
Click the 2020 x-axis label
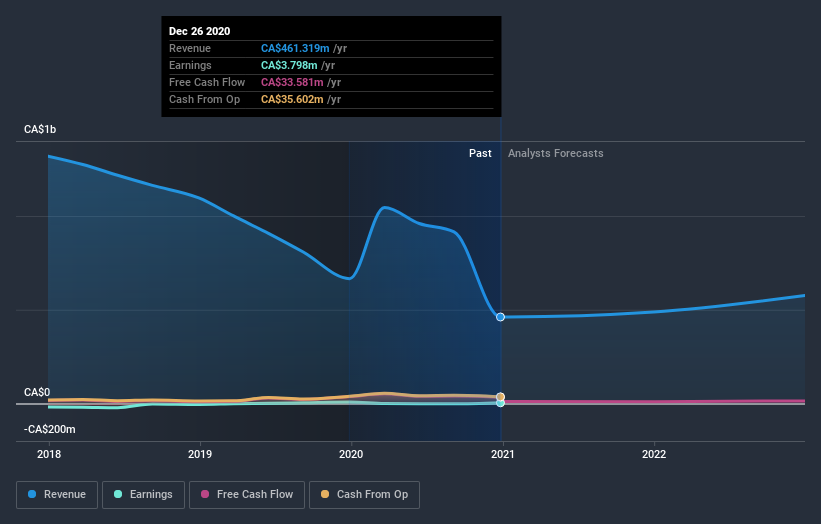click(x=351, y=454)
